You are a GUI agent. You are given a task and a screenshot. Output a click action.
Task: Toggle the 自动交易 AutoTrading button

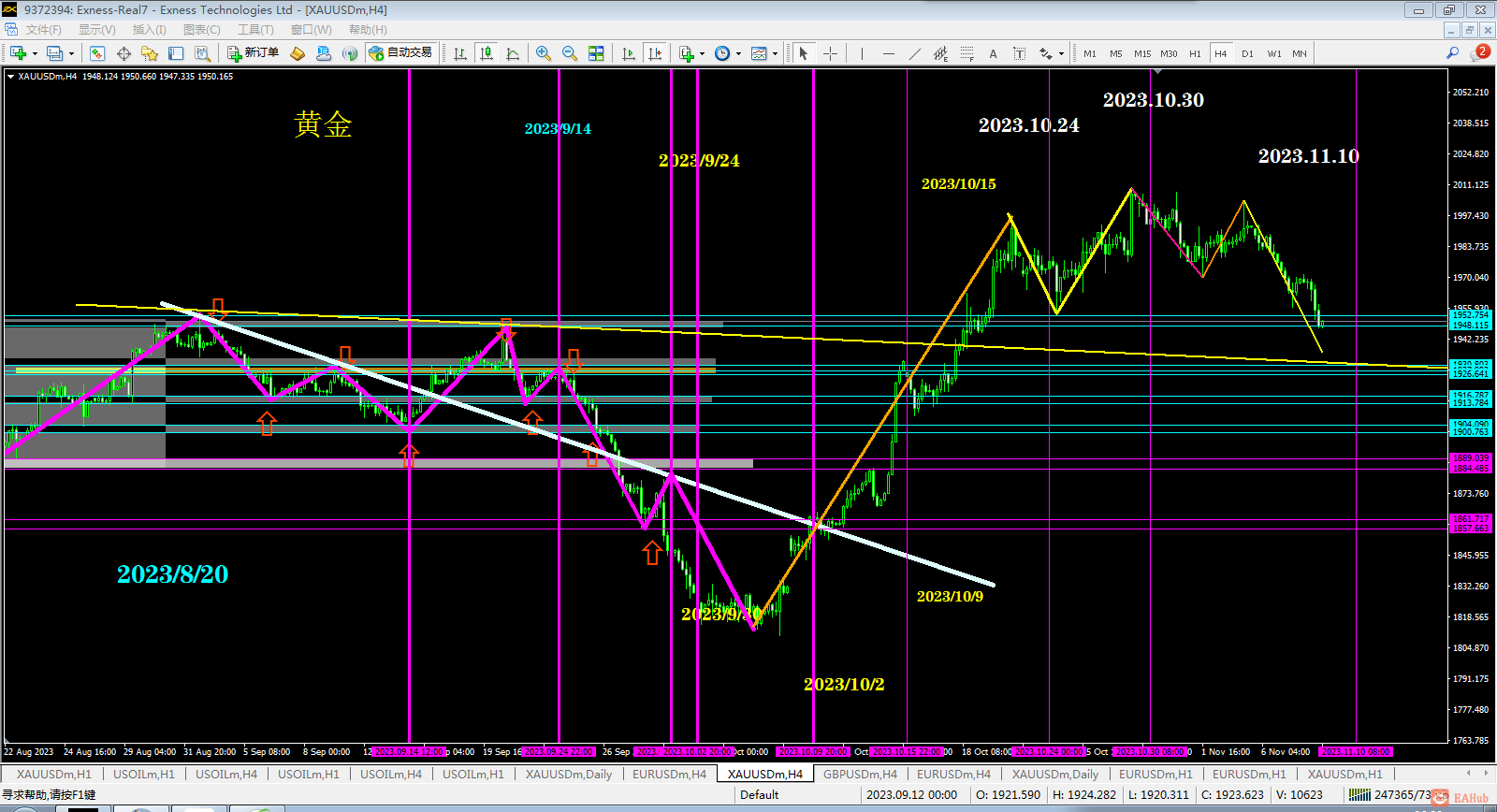click(x=401, y=53)
